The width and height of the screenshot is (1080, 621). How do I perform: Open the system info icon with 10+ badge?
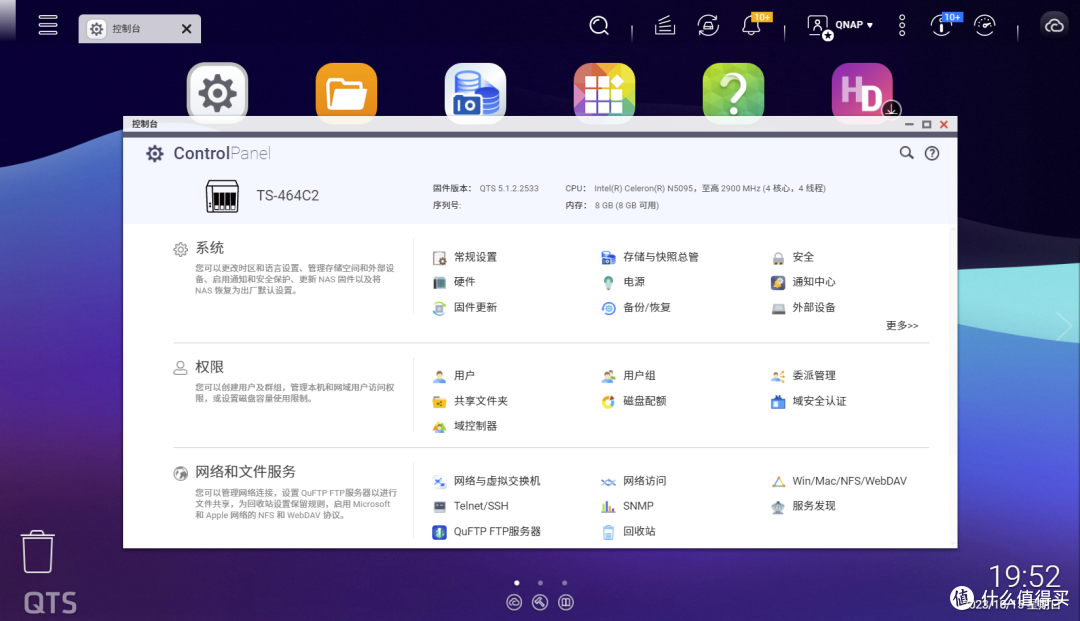[x=942, y=25]
